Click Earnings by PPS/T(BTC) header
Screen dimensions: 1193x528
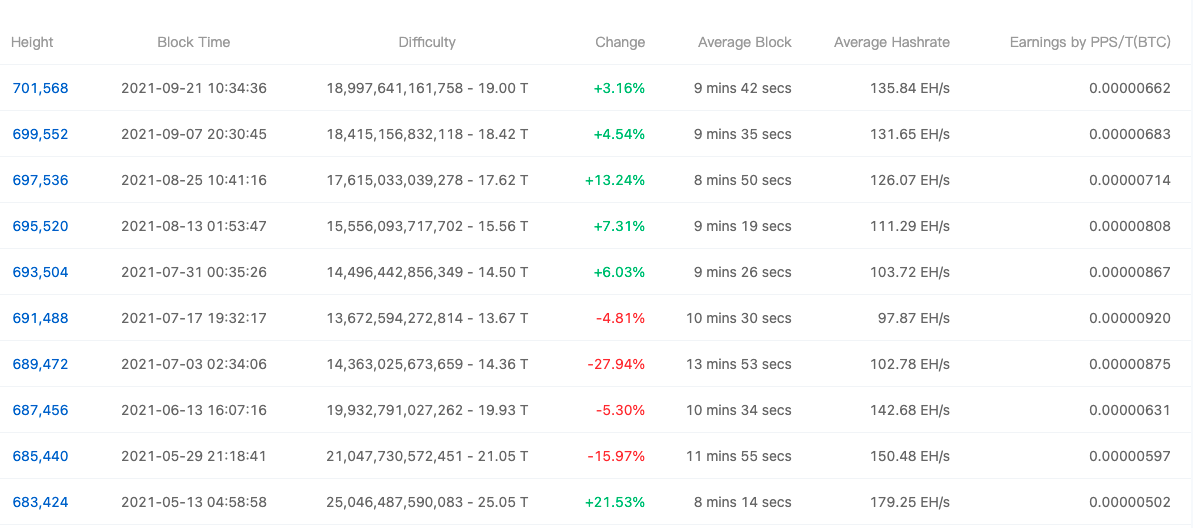(x=1090, y=42)
